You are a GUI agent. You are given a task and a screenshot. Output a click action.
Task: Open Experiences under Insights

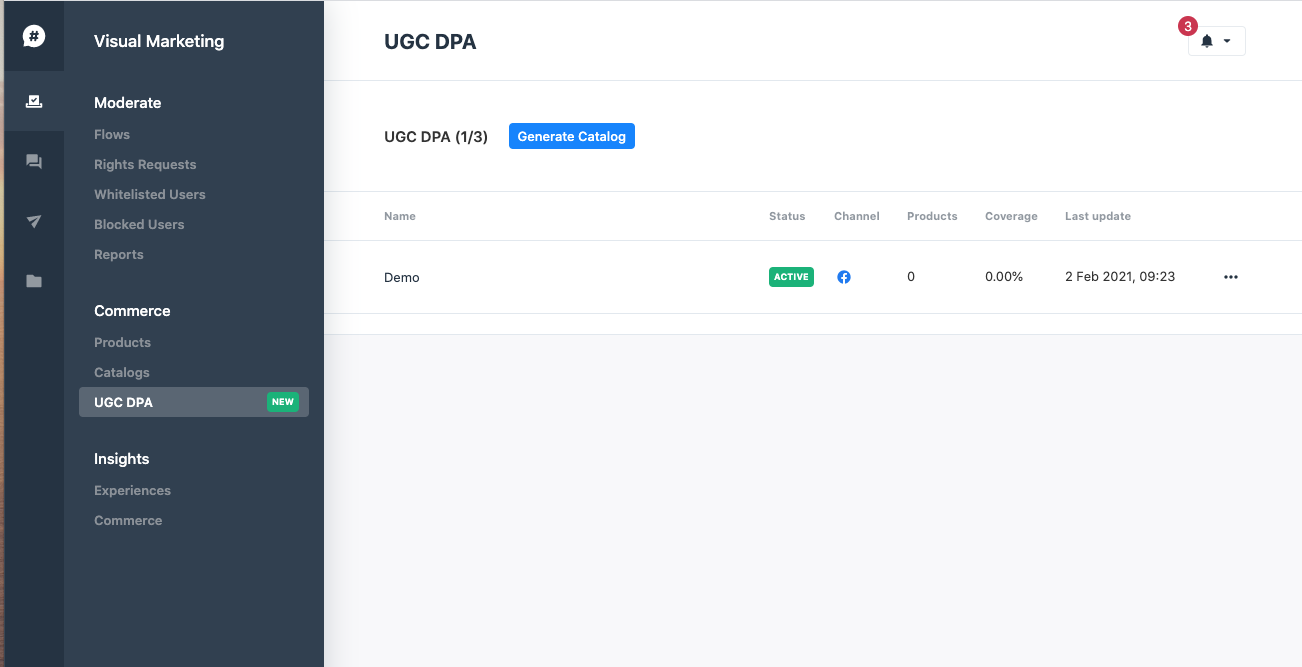[132, 490]
